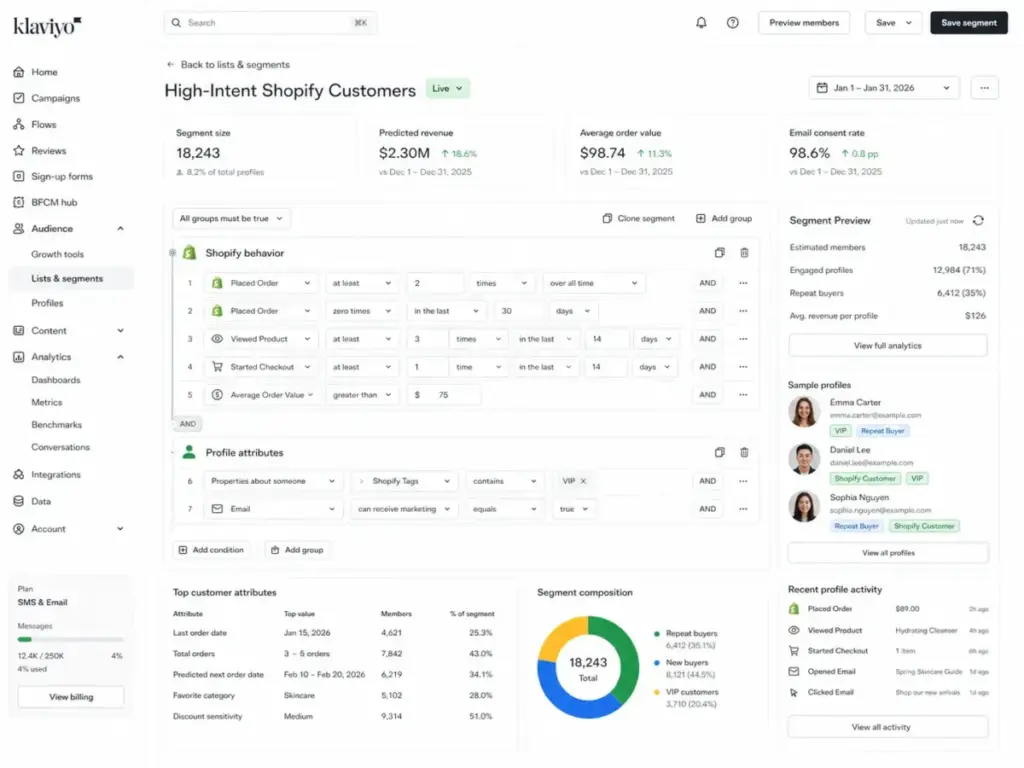The height and width of the screenshot is (768, 1024).
Task: Open Dashboards under Analytics
Action: [x=56, y=380]
